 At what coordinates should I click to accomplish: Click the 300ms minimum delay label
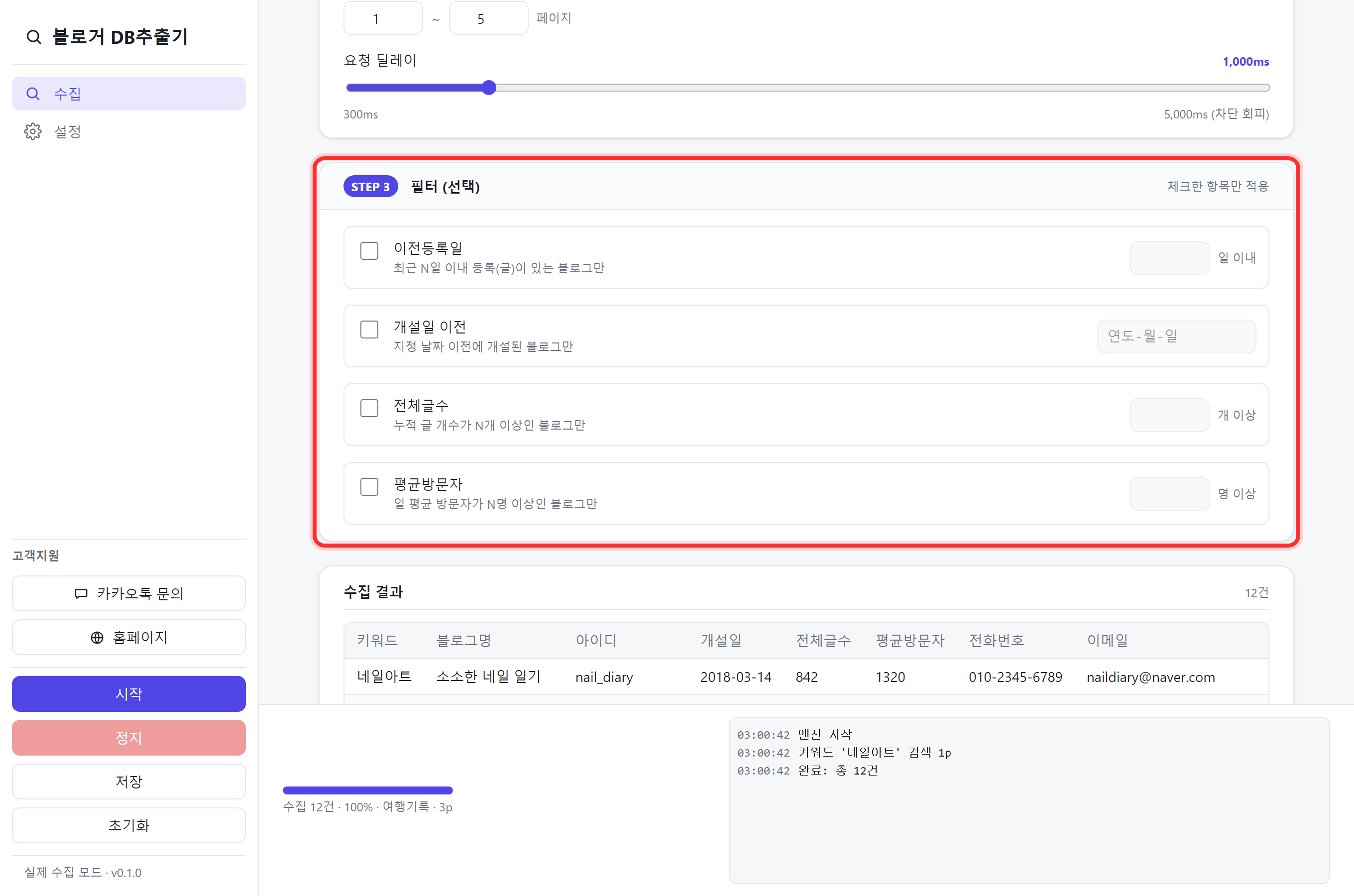point(360,114)
